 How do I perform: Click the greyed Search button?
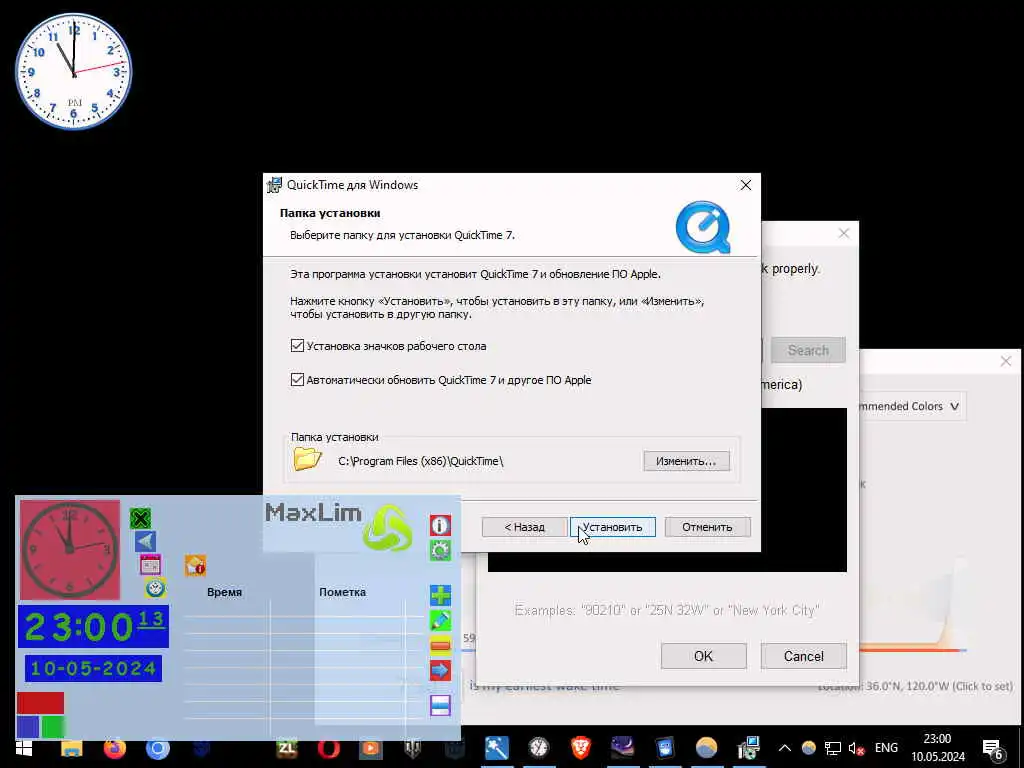(808, 350)
